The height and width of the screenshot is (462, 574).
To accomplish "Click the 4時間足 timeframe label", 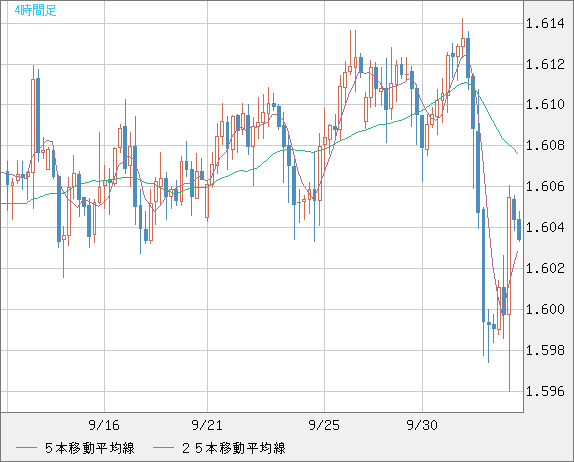I will tap(36, 11).
